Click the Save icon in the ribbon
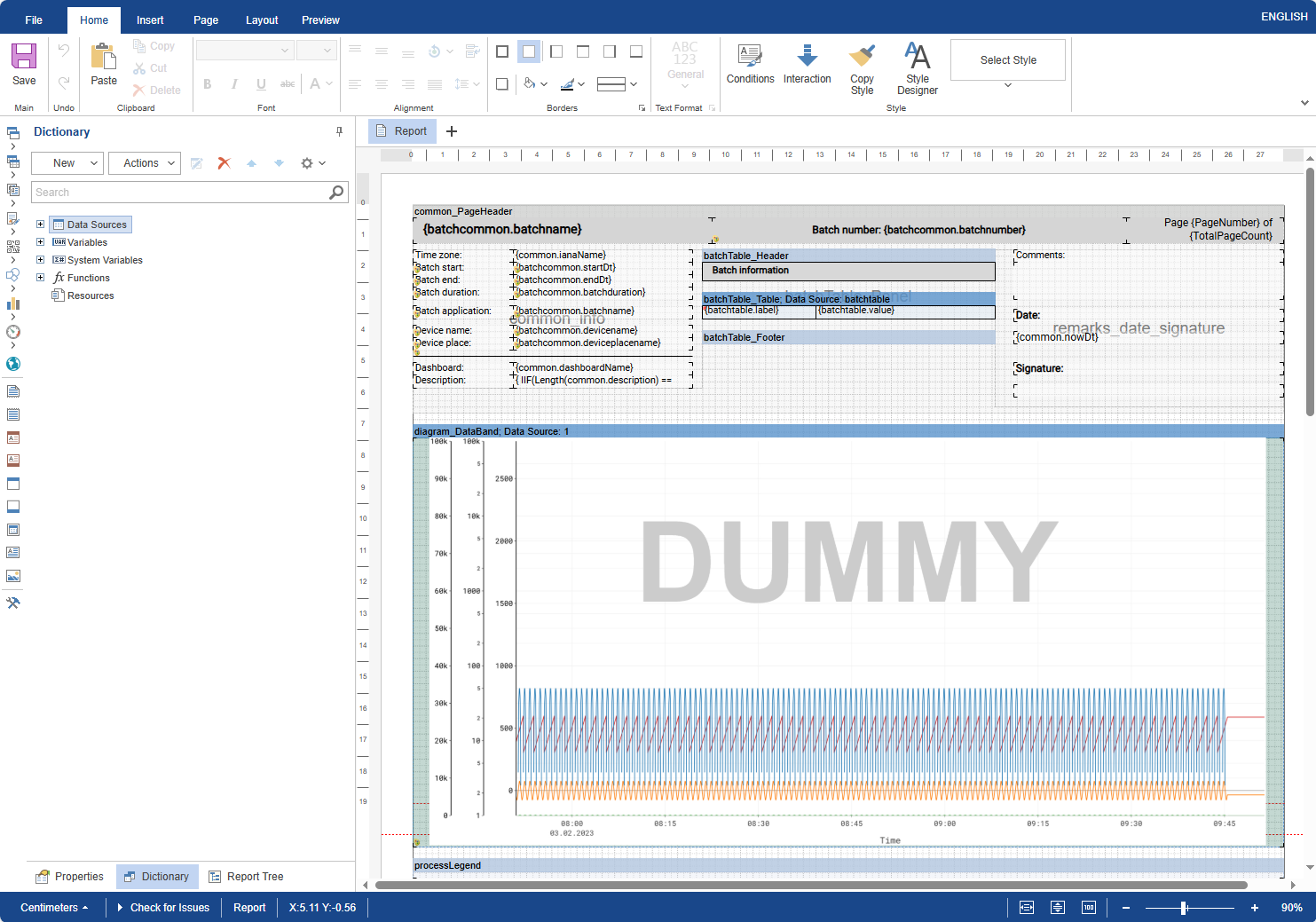Screen dimensions: 1316x922 (x=24, y=57)
